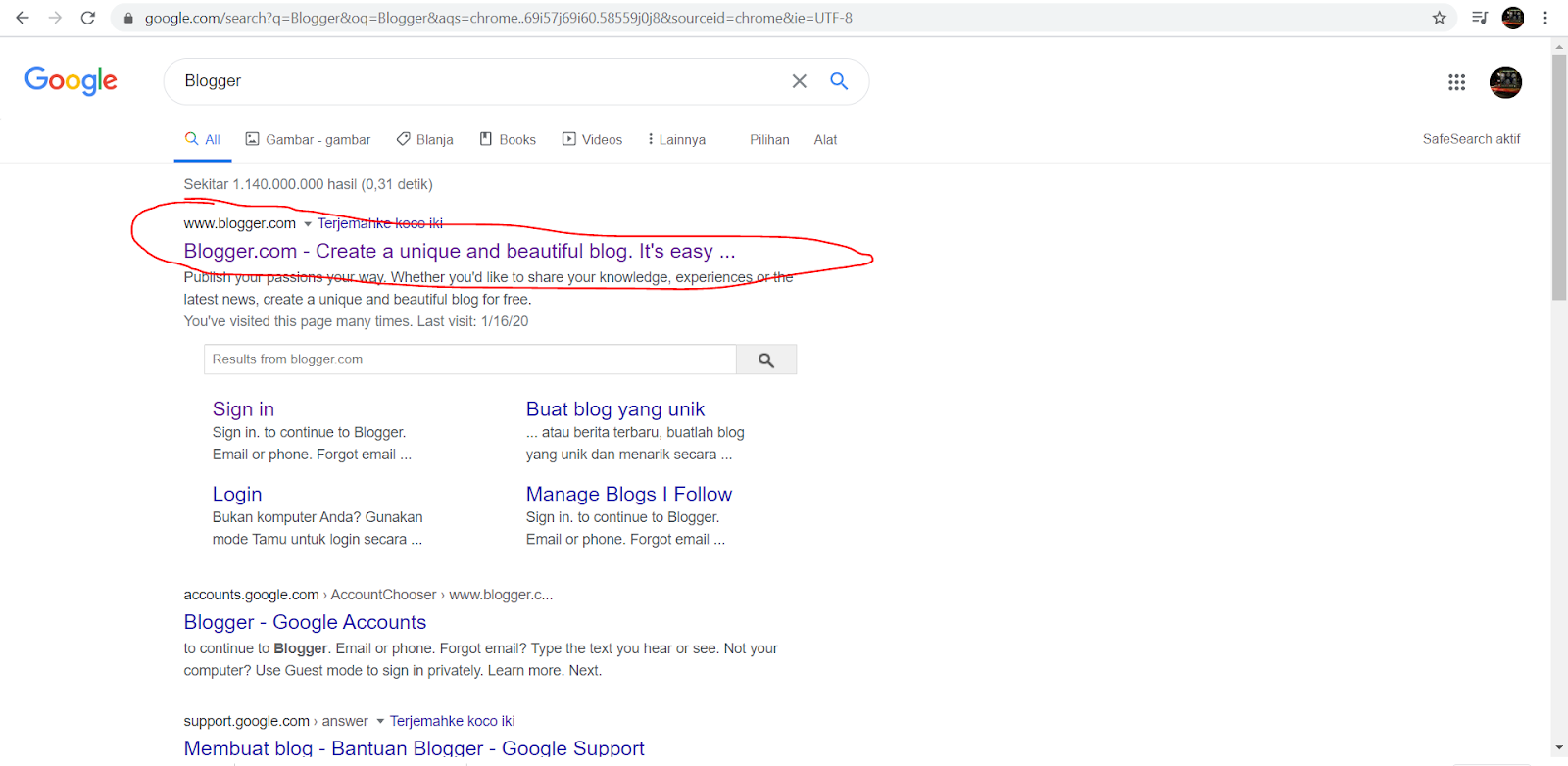Go to the Google homepage logo
1568x766 pixels.
71,80
